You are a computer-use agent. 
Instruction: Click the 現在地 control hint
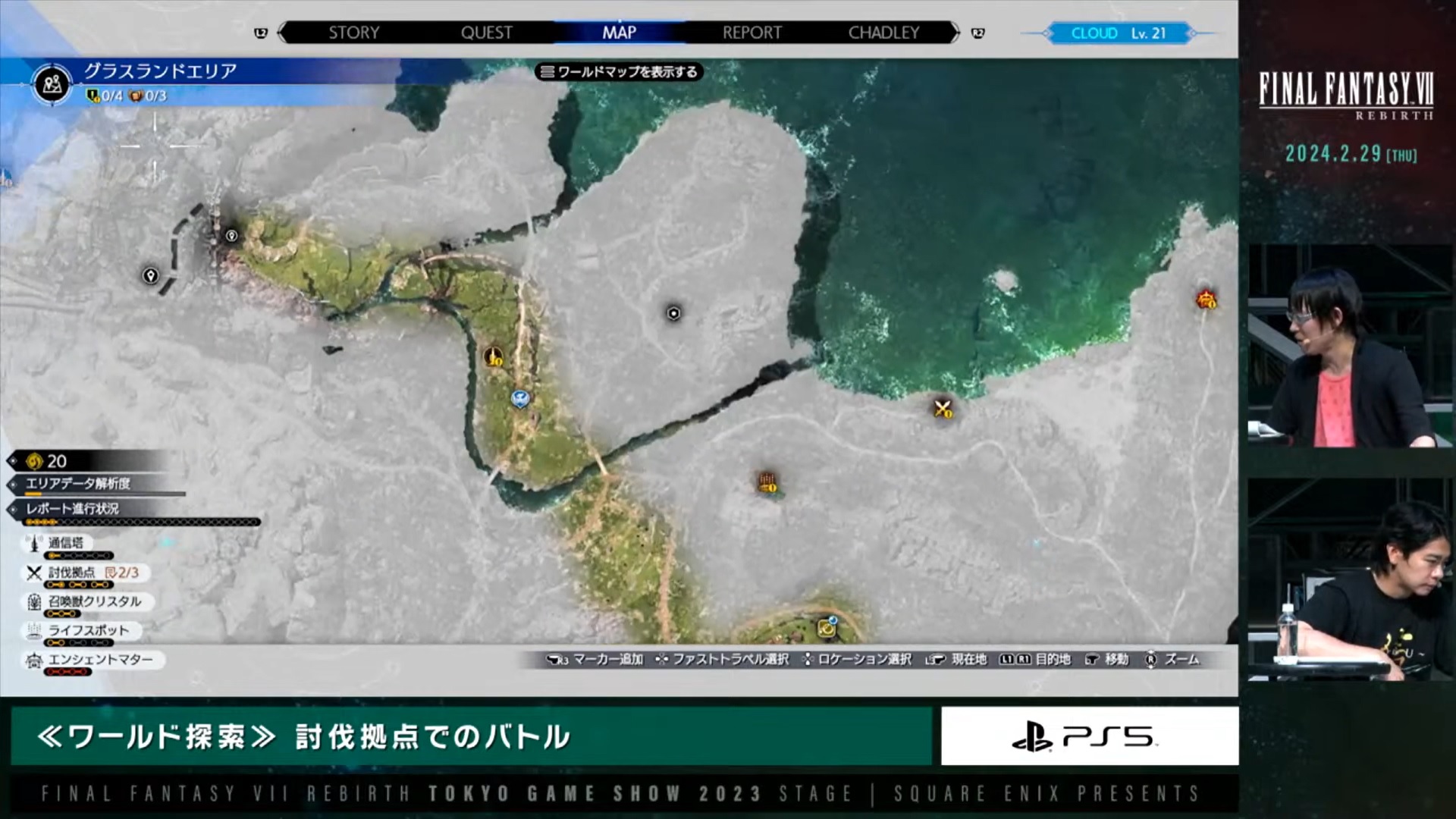click(955, 659)
